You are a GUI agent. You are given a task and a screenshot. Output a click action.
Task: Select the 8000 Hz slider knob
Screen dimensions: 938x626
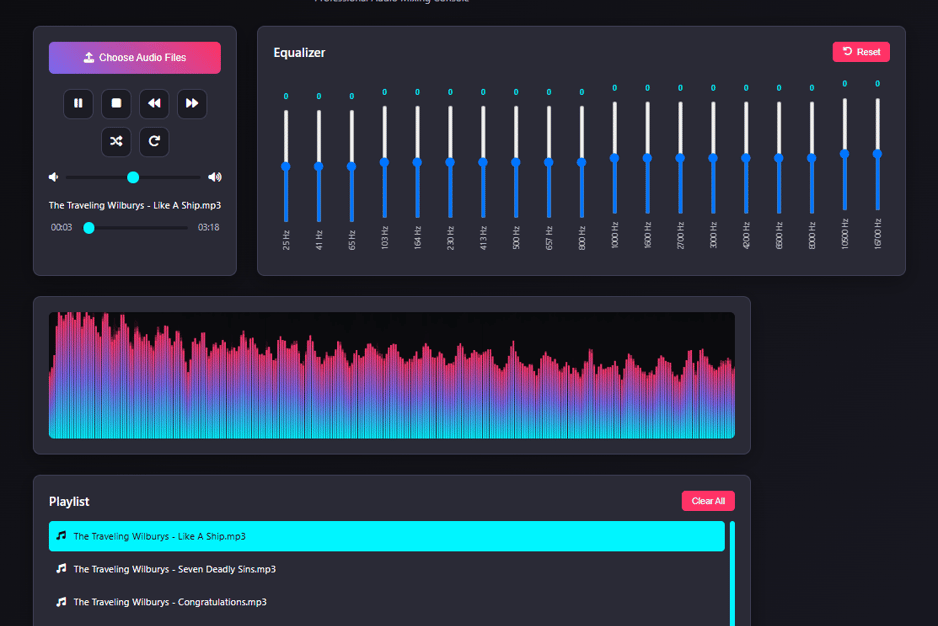point(812,158)
